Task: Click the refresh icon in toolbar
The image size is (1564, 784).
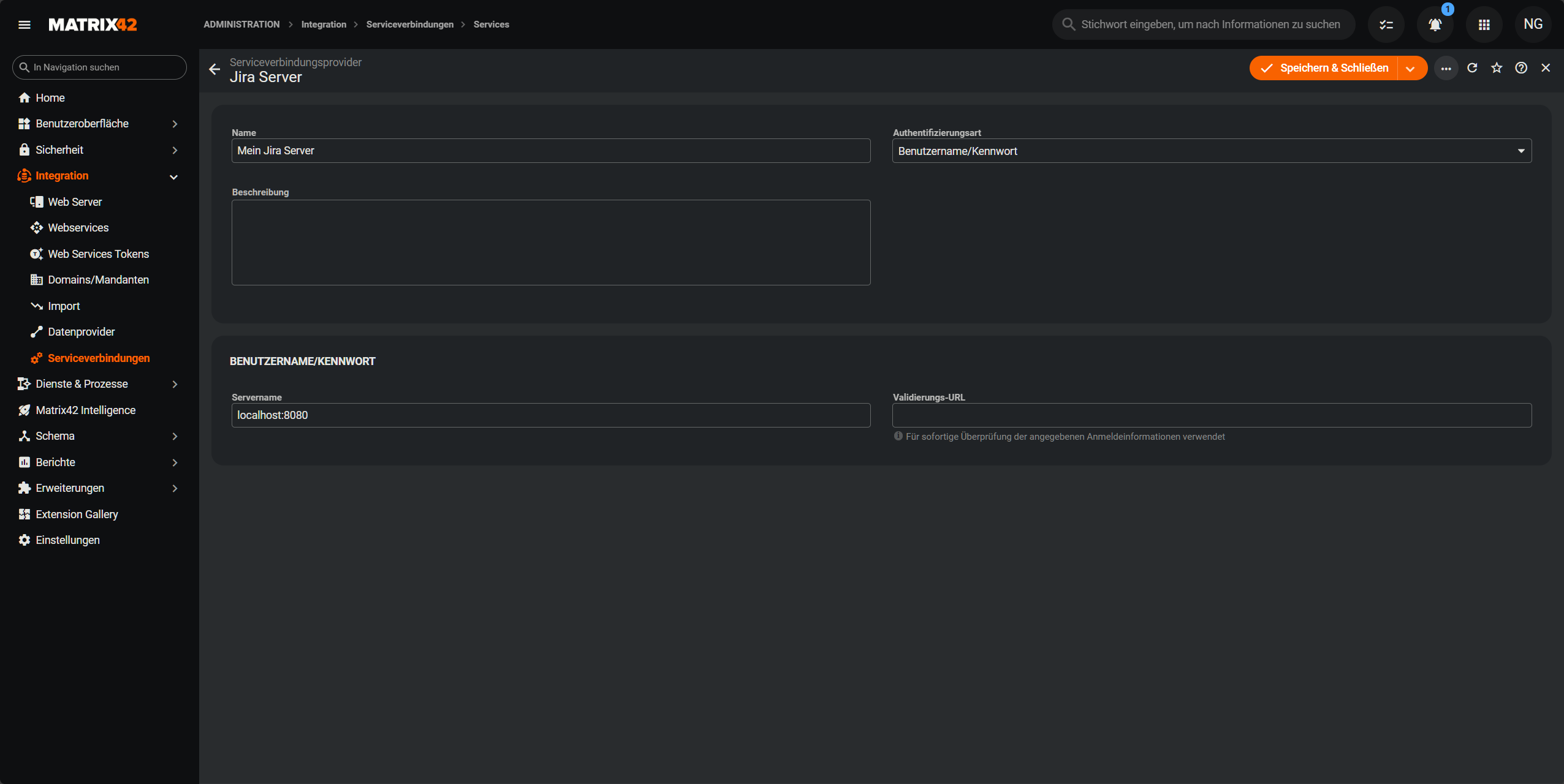Action: point(1472,68)
